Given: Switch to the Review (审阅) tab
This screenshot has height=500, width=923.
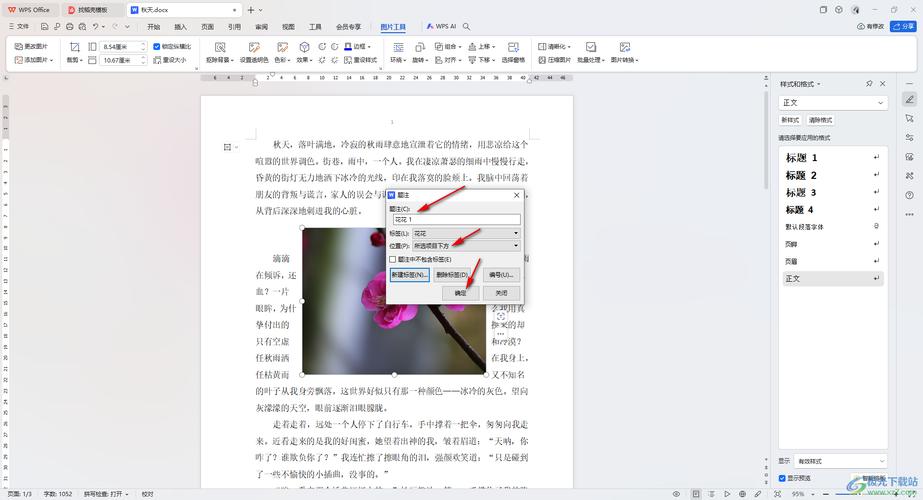Looking at the screenshot, I should click(x=261, y=27).
